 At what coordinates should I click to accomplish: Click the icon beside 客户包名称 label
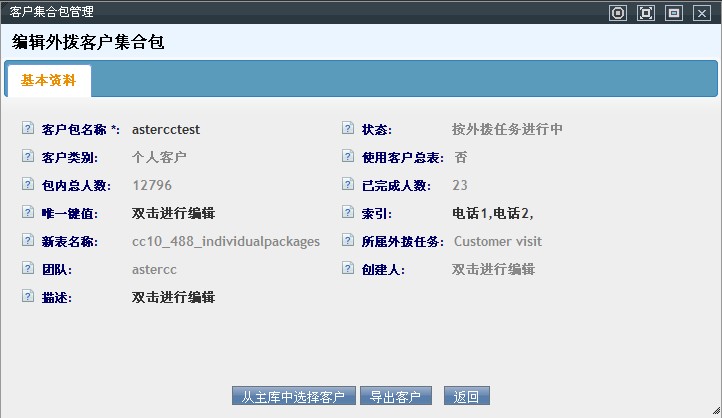coord(27,129)
